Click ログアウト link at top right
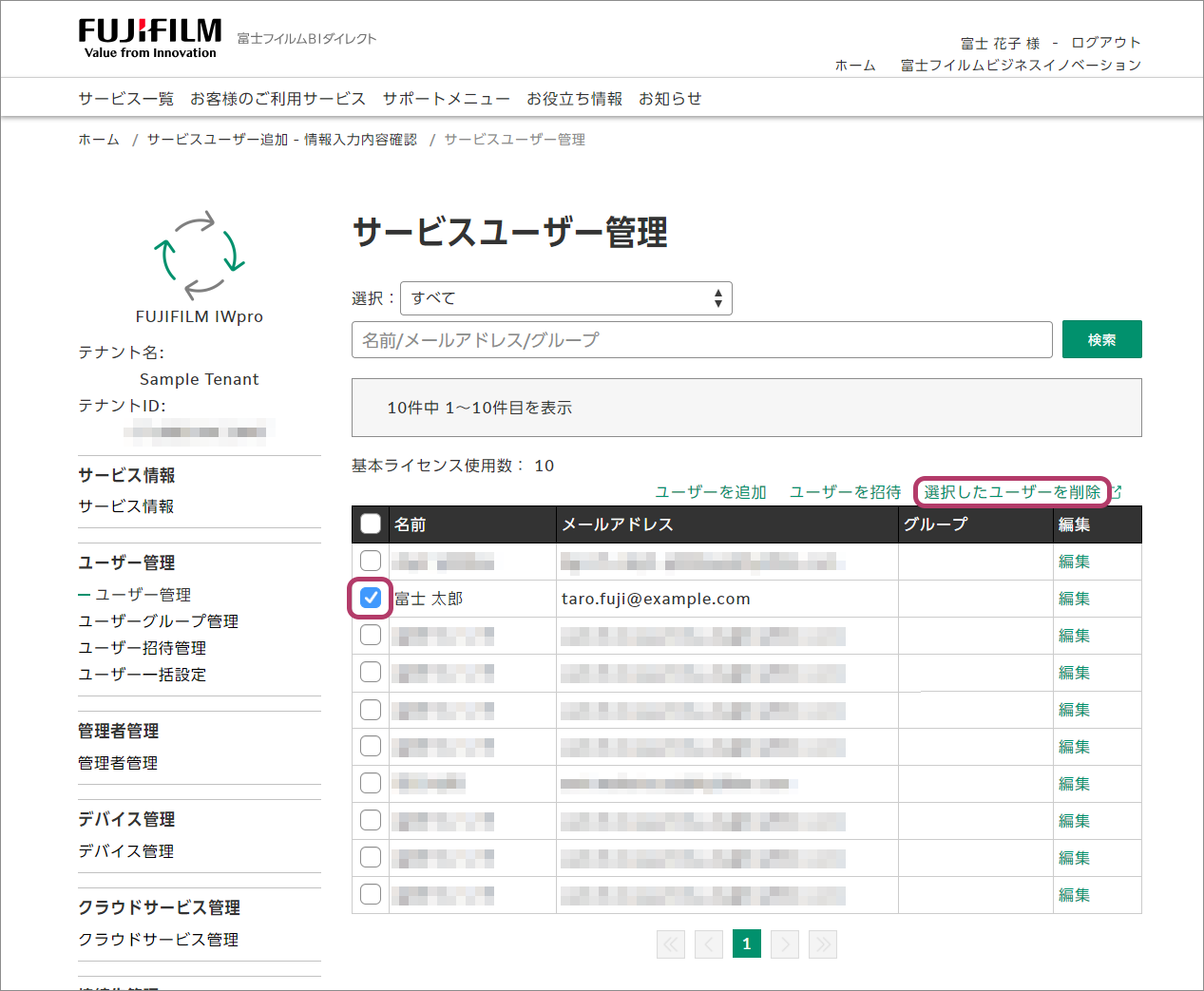The image size is (1204, 991). coord(1106,43)
